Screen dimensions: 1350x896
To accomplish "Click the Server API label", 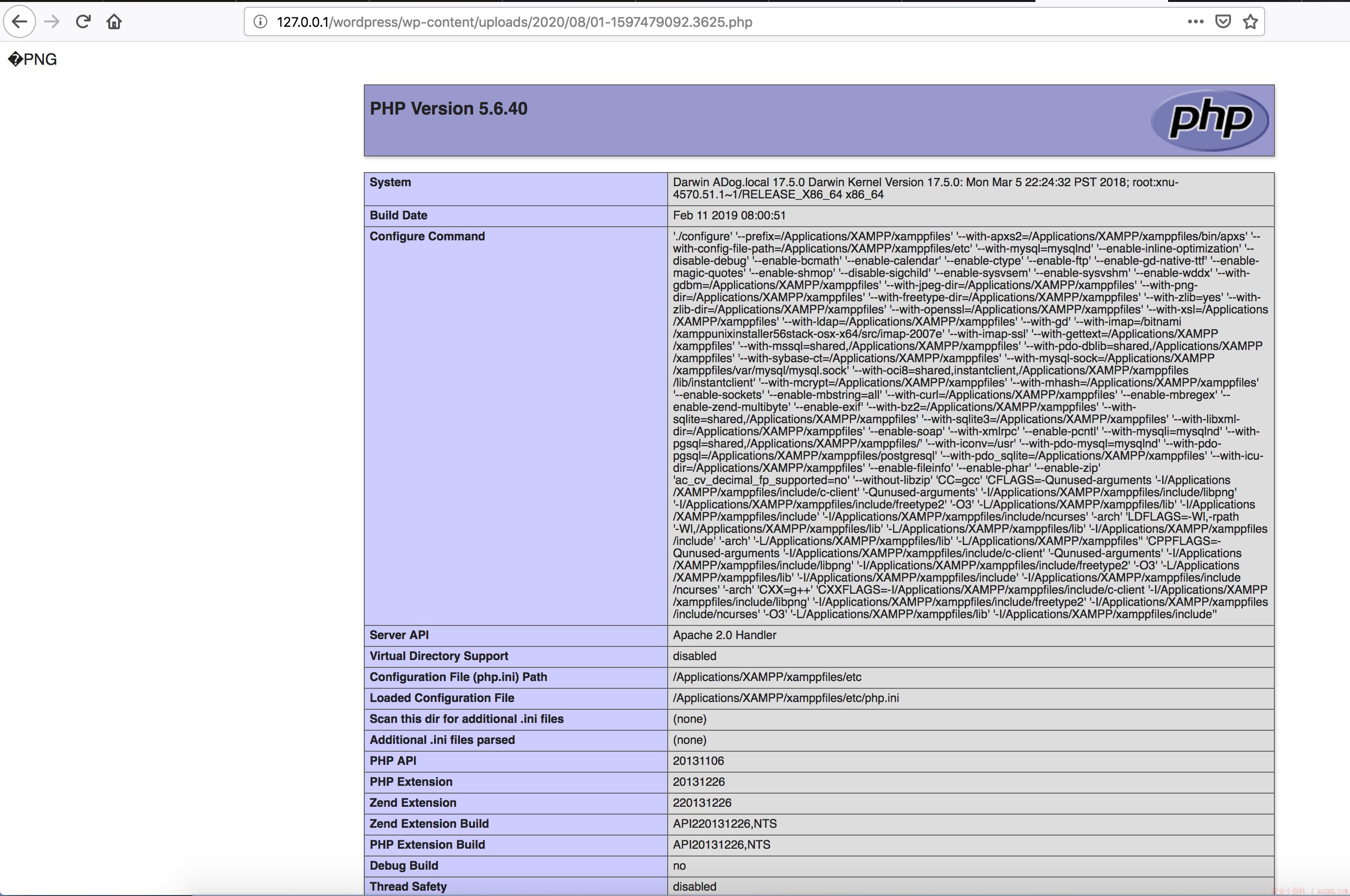I will coord(399,635).
